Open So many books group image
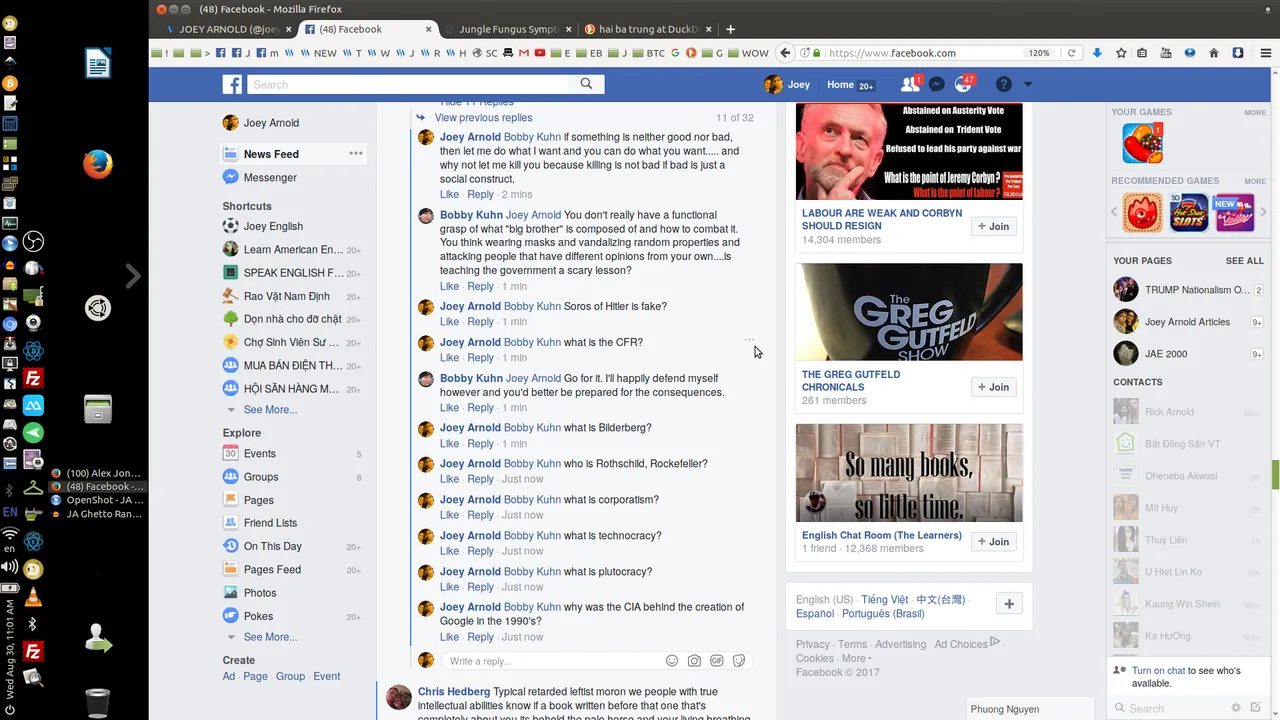 tap(909, 473)
